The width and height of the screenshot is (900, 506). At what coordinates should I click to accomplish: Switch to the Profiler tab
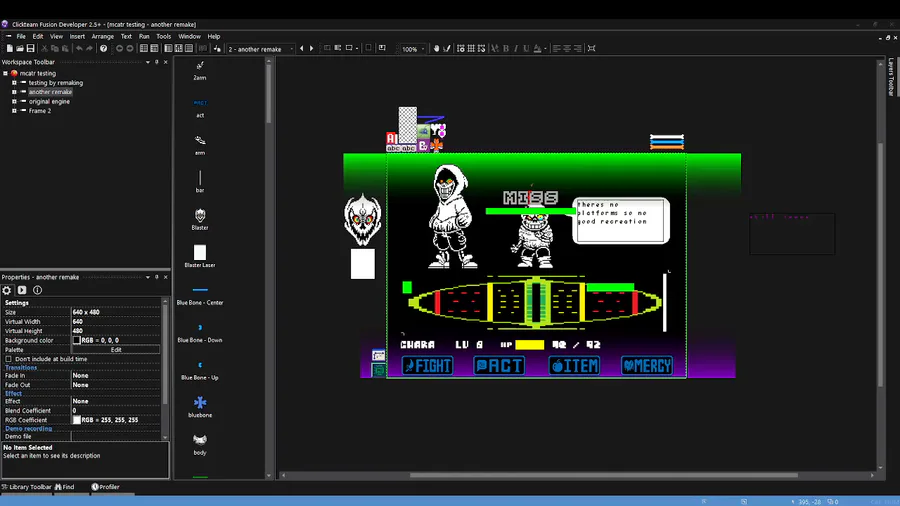tap(106, 487)
